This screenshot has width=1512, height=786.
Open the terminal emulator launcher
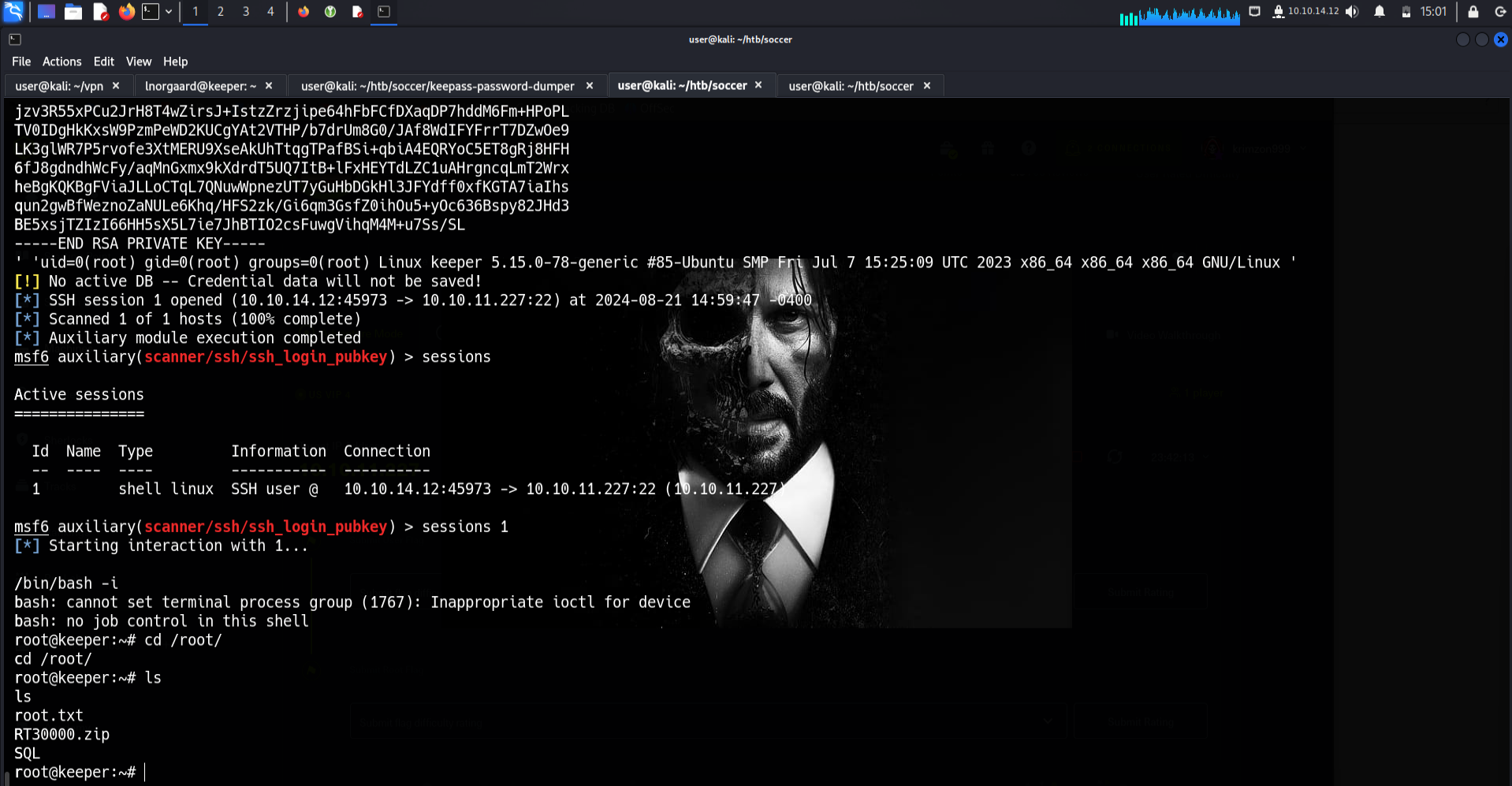click(x=151, y=12)
